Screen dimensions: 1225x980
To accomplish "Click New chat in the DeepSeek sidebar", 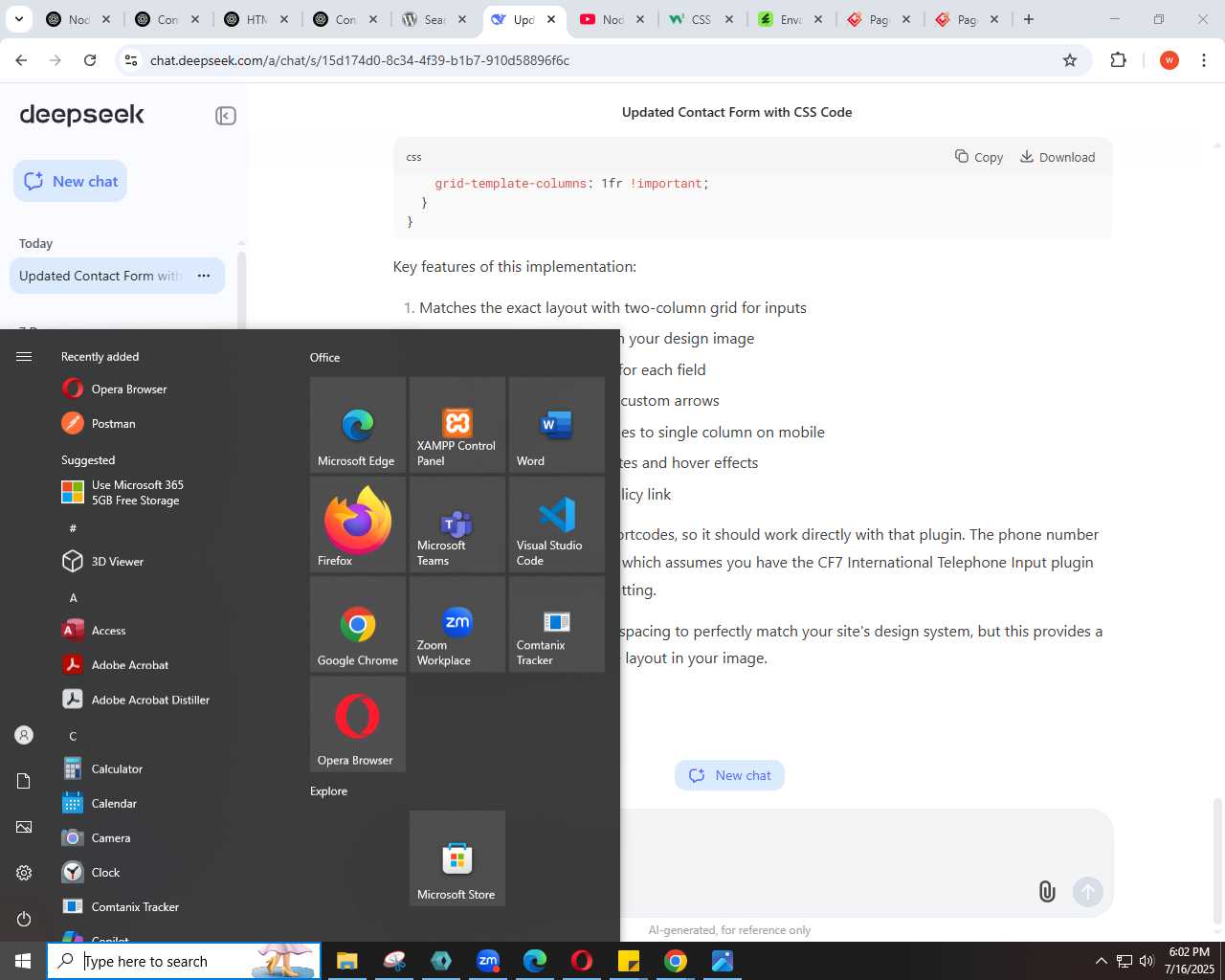I will tap(71, 181).
